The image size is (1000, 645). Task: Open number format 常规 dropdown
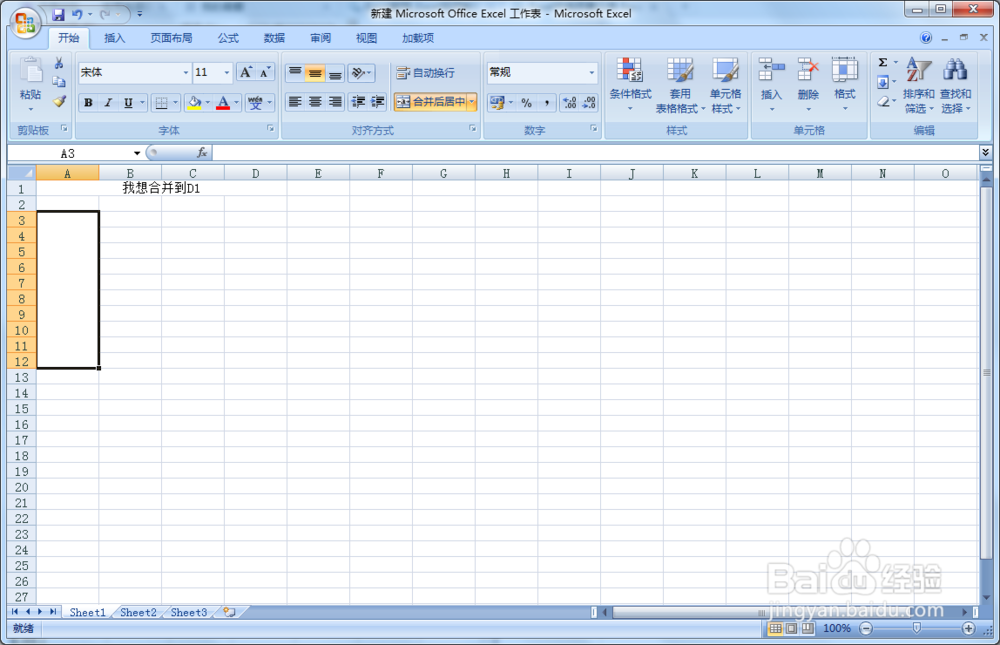pos(591,72)
